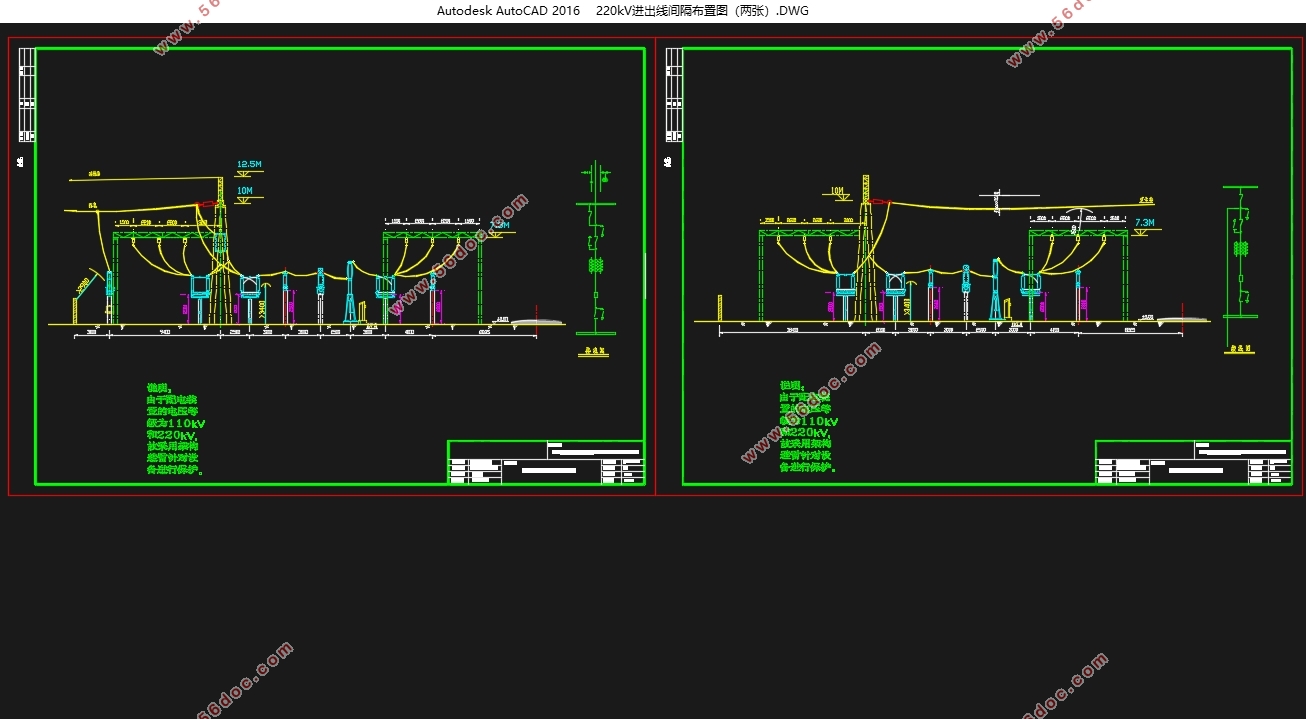Select the 10M elevation marker on left sheet
This screenshot has width=1306, height=719.
tap(245, 190)
